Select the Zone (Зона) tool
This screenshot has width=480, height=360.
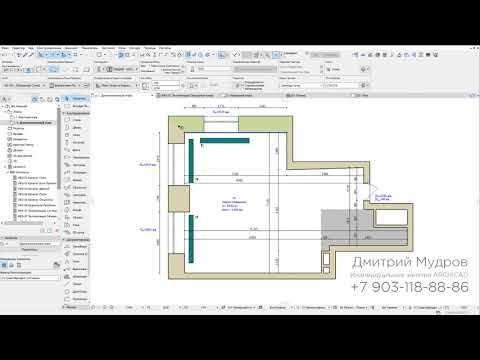tap(76, 225)
